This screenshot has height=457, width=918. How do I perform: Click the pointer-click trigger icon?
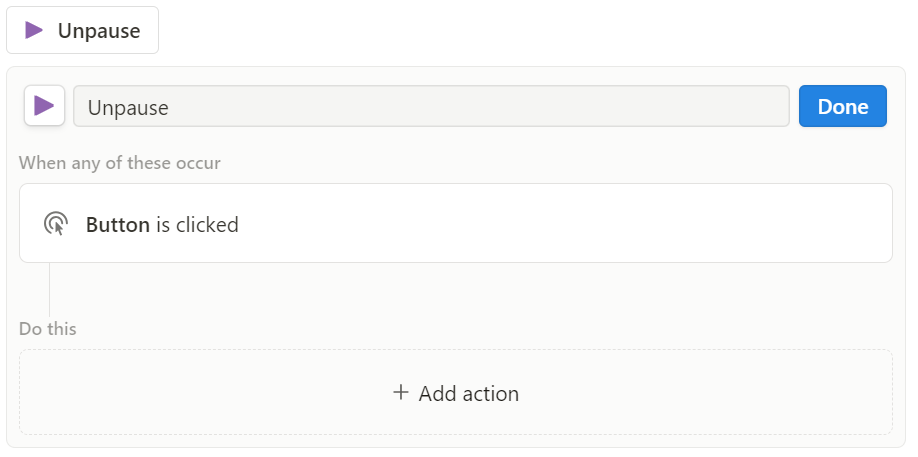[56, 224]
